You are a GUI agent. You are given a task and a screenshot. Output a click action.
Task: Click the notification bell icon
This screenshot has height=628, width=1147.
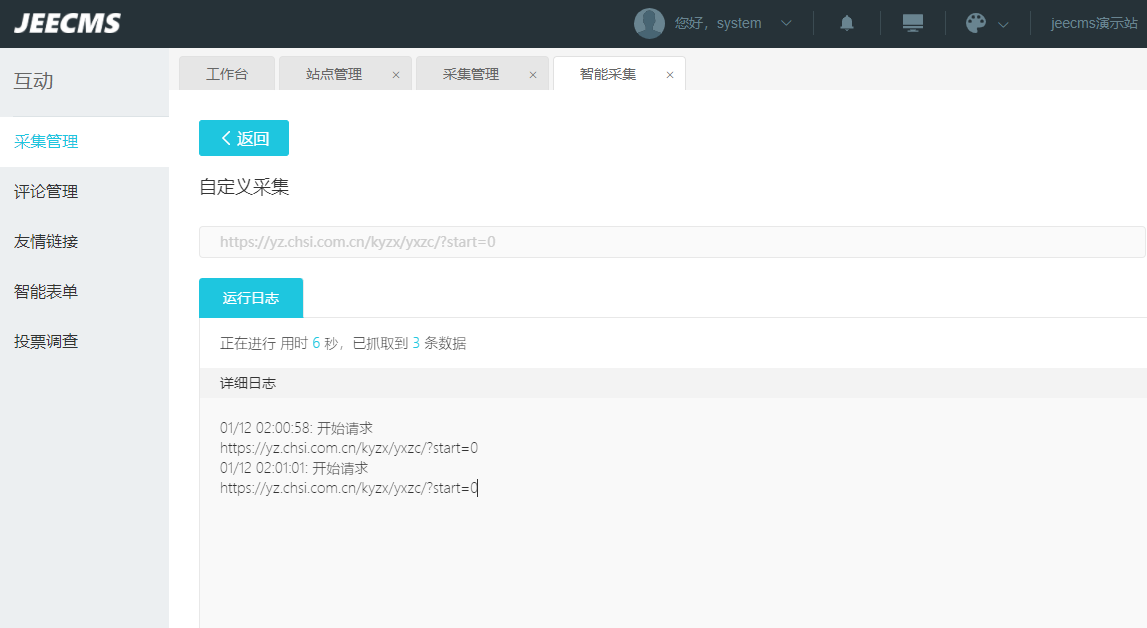[x=847, y=23]
